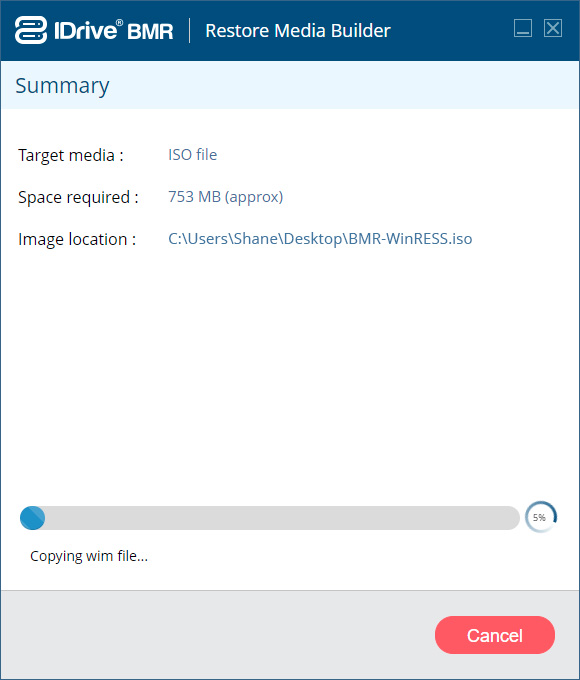Click the gray footer bar beside Cancel
Image resolution: width=580 pixels, height=680 pixels.
(217, 635)
